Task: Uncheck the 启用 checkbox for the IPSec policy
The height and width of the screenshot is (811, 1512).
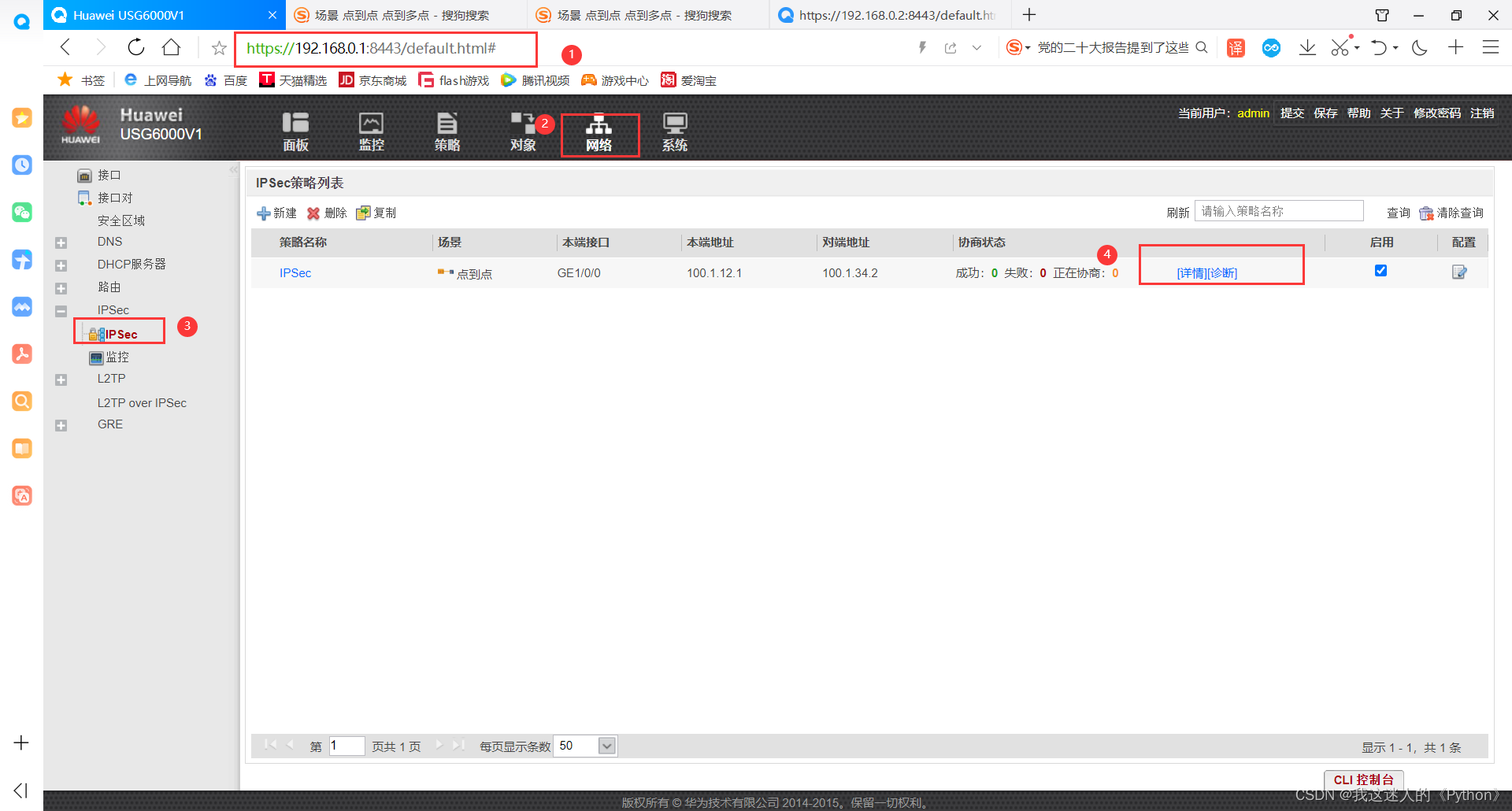Action: point(1380,270)
